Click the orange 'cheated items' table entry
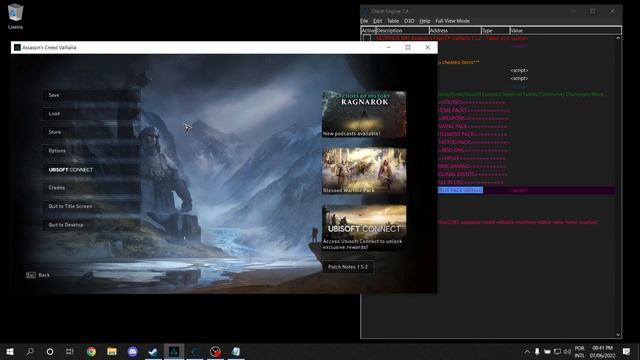The image size is (640, 360). pyautogui.click(x=458, y=62)
